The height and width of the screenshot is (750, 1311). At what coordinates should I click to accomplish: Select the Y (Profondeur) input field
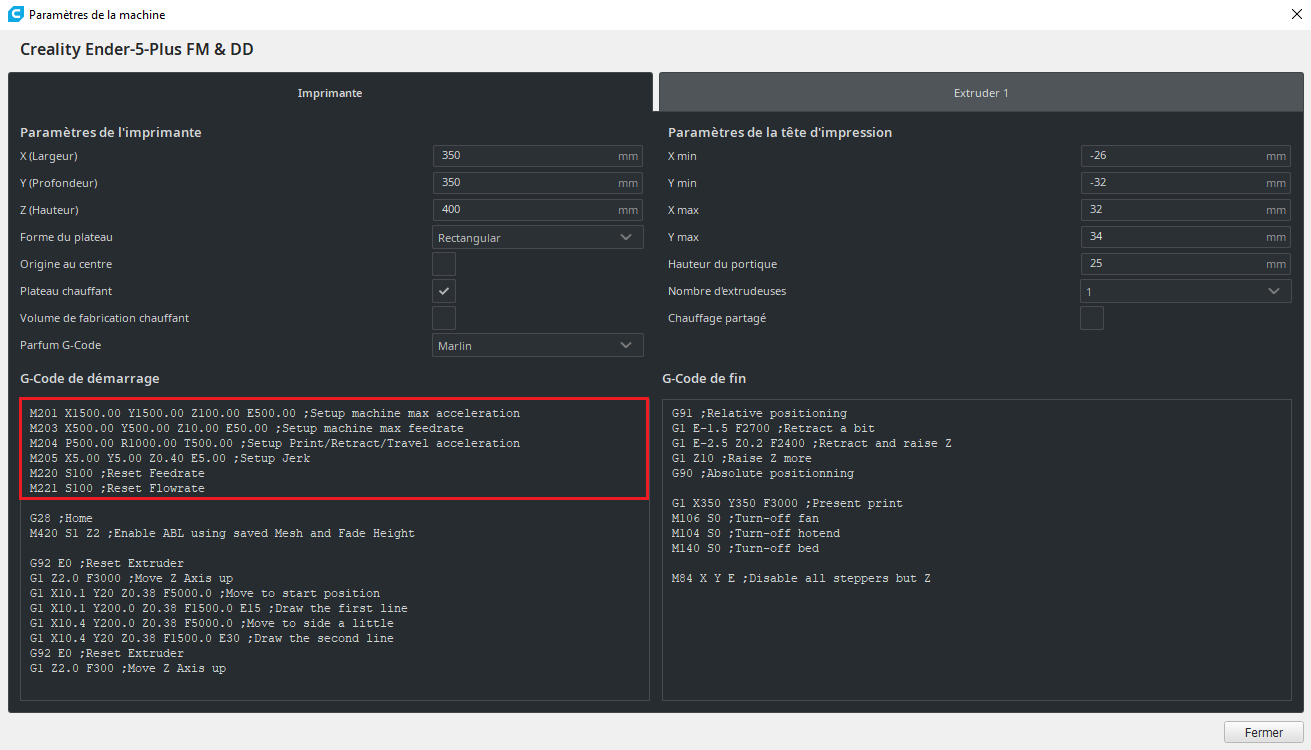538,183
